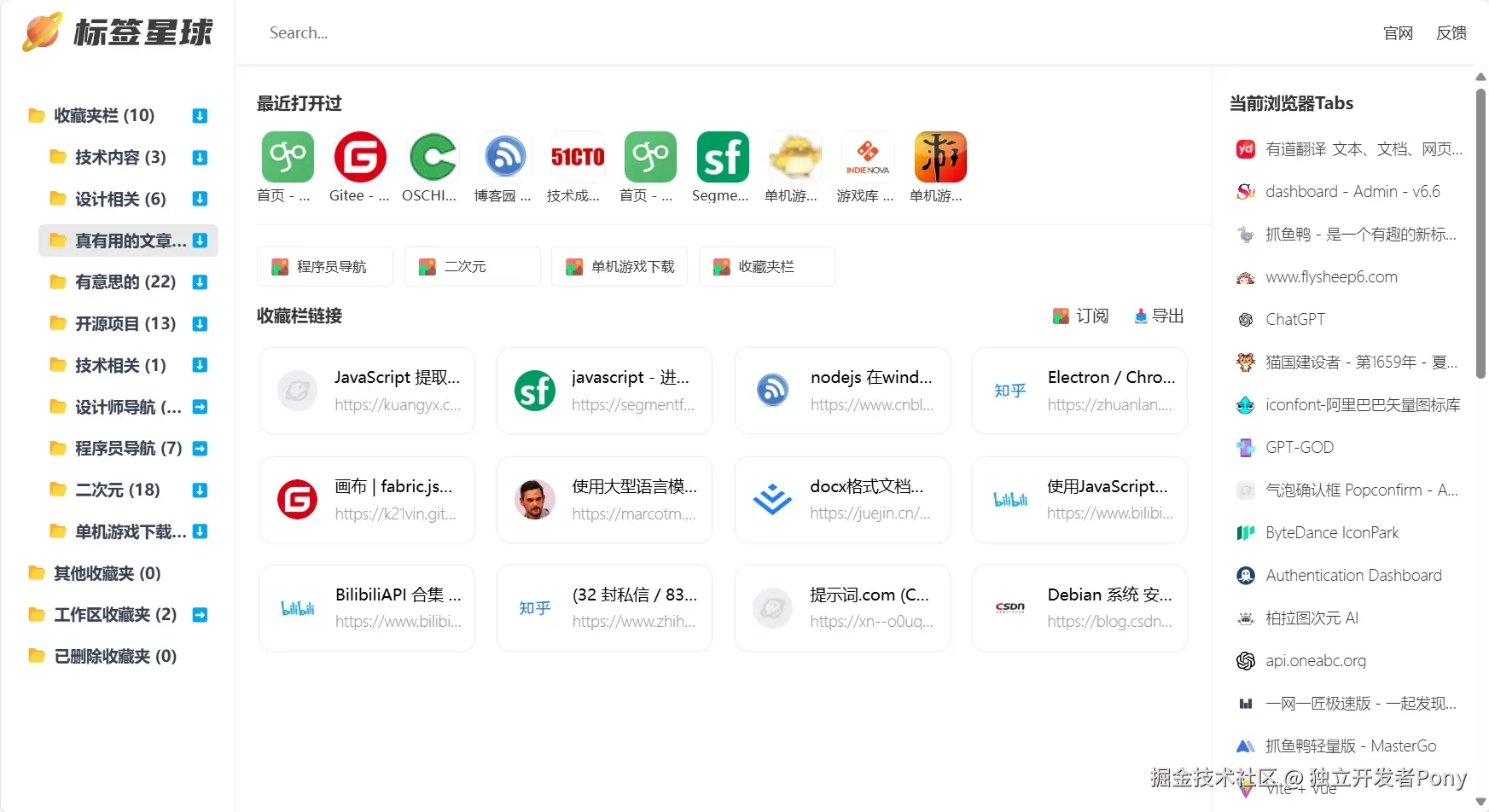The image size is (1489, 812).
Task: Open the OSCHINA recent site icon
Action: coord(433,157)
